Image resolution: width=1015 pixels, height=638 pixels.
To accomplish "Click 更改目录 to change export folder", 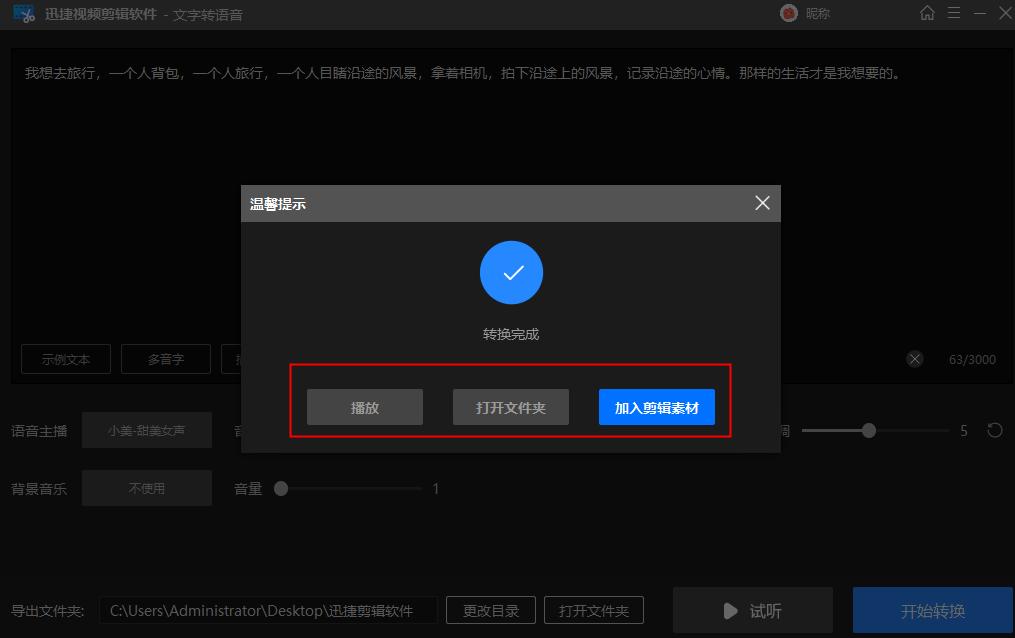I will click(x=491, y=610).
